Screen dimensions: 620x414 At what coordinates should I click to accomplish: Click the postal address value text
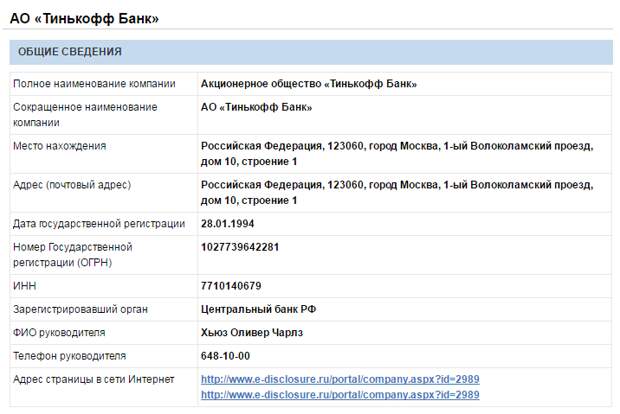397,193
